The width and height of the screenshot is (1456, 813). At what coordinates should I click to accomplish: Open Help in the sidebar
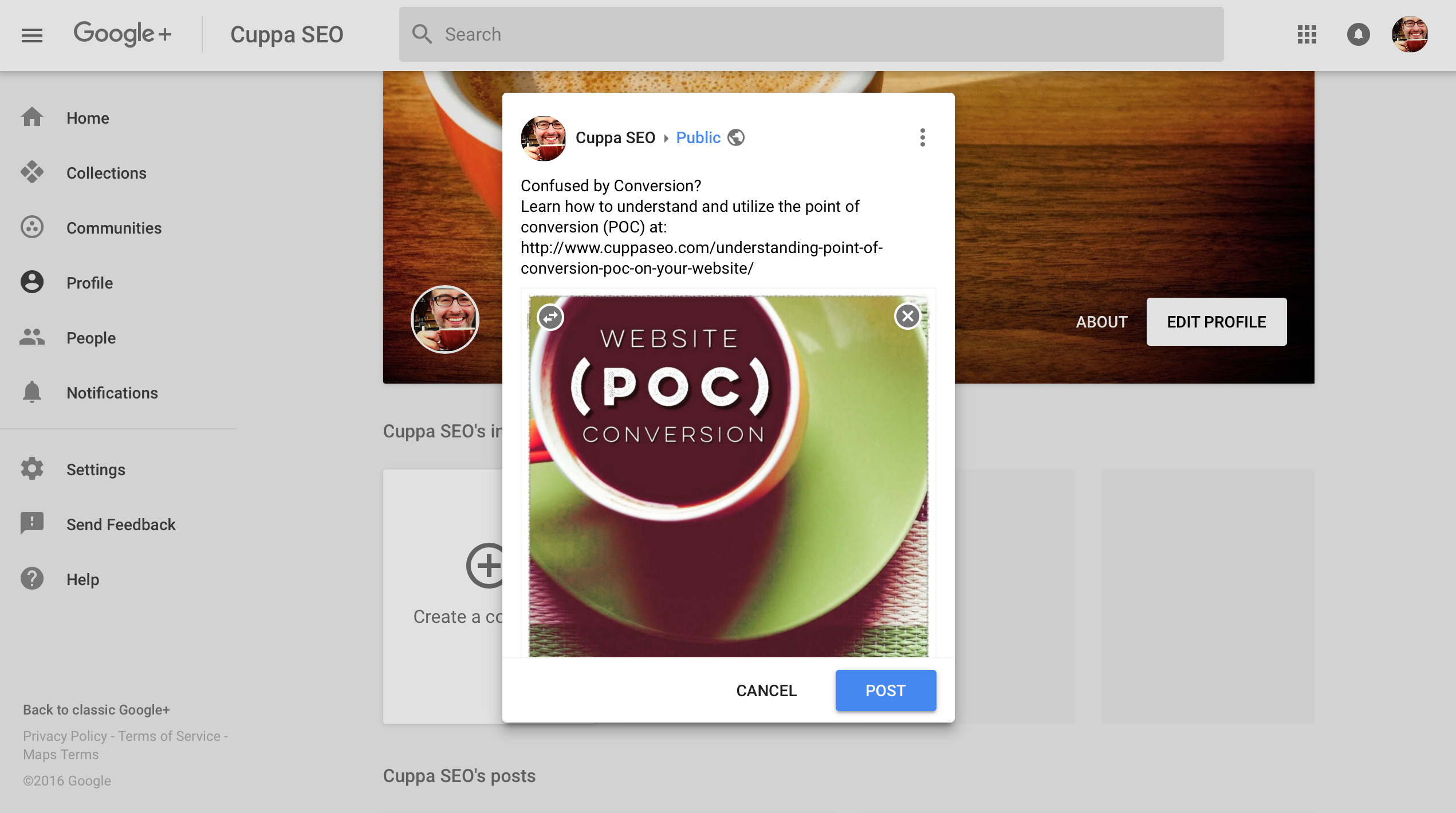pos(82,579)
